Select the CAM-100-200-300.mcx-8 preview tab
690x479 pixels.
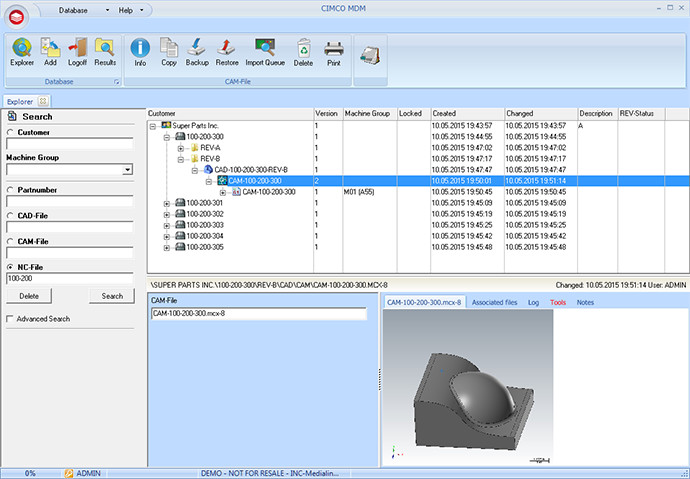tap(424, 302)
